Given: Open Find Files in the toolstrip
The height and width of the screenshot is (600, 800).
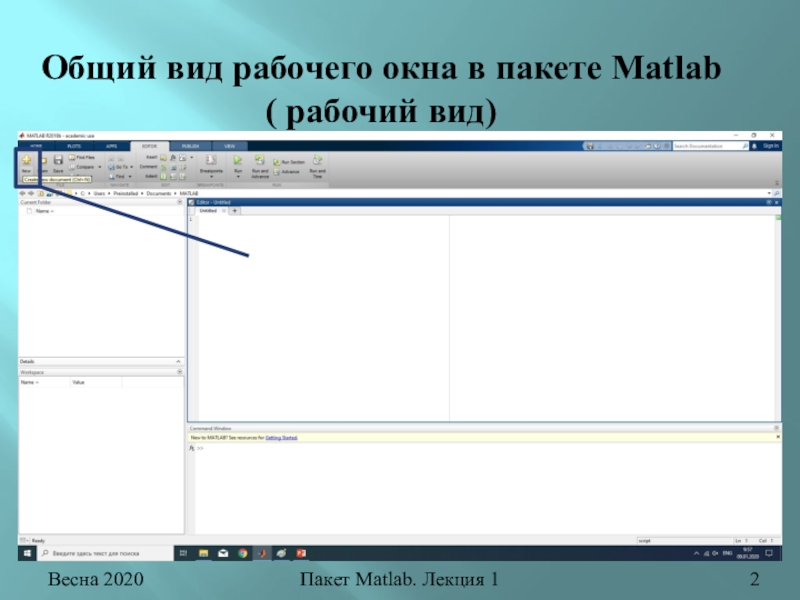Looking at the screenshot, I should point(82,158).
